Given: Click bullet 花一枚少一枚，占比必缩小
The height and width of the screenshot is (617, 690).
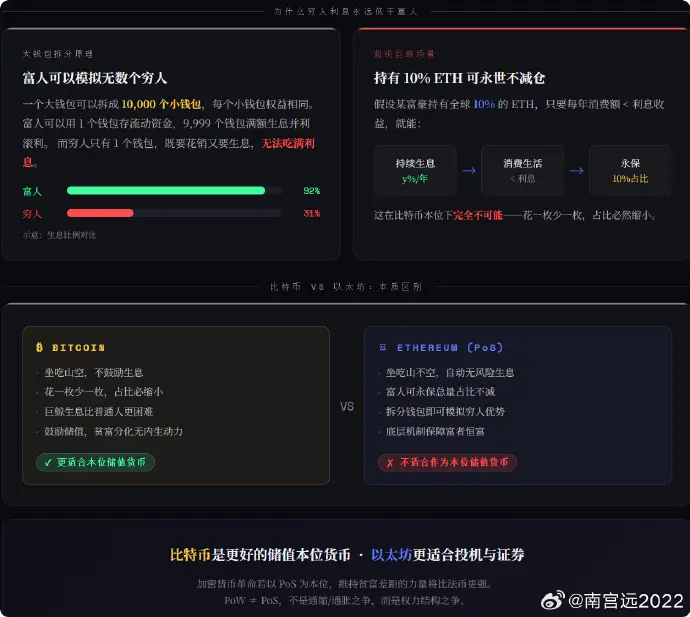Looking at the screenshot, I should click(x=104, y=392).
